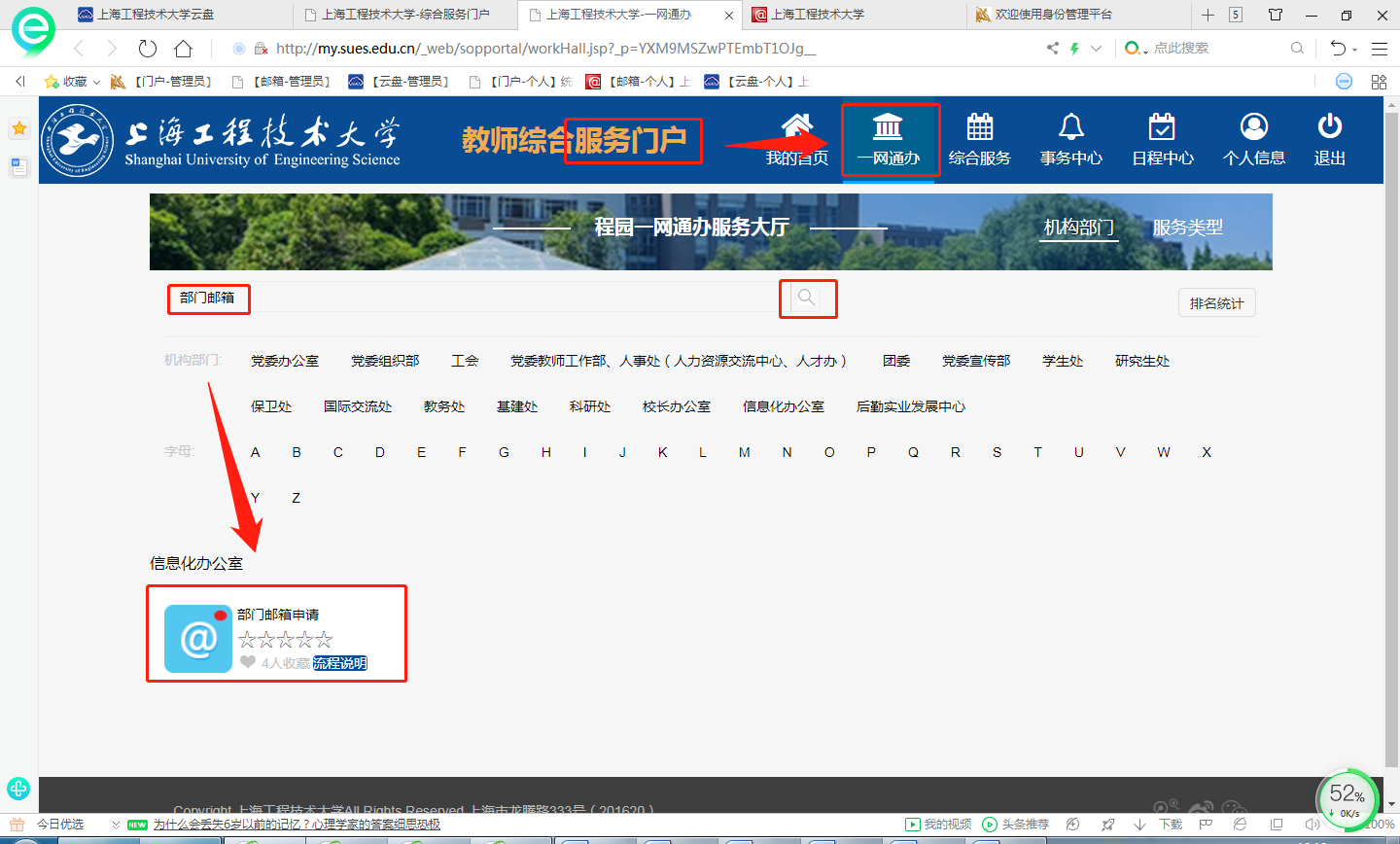This screenshot has height=844, width=1400.
Task: Collapse the bookmarks sidebar chevron
Action: [20, 82]
